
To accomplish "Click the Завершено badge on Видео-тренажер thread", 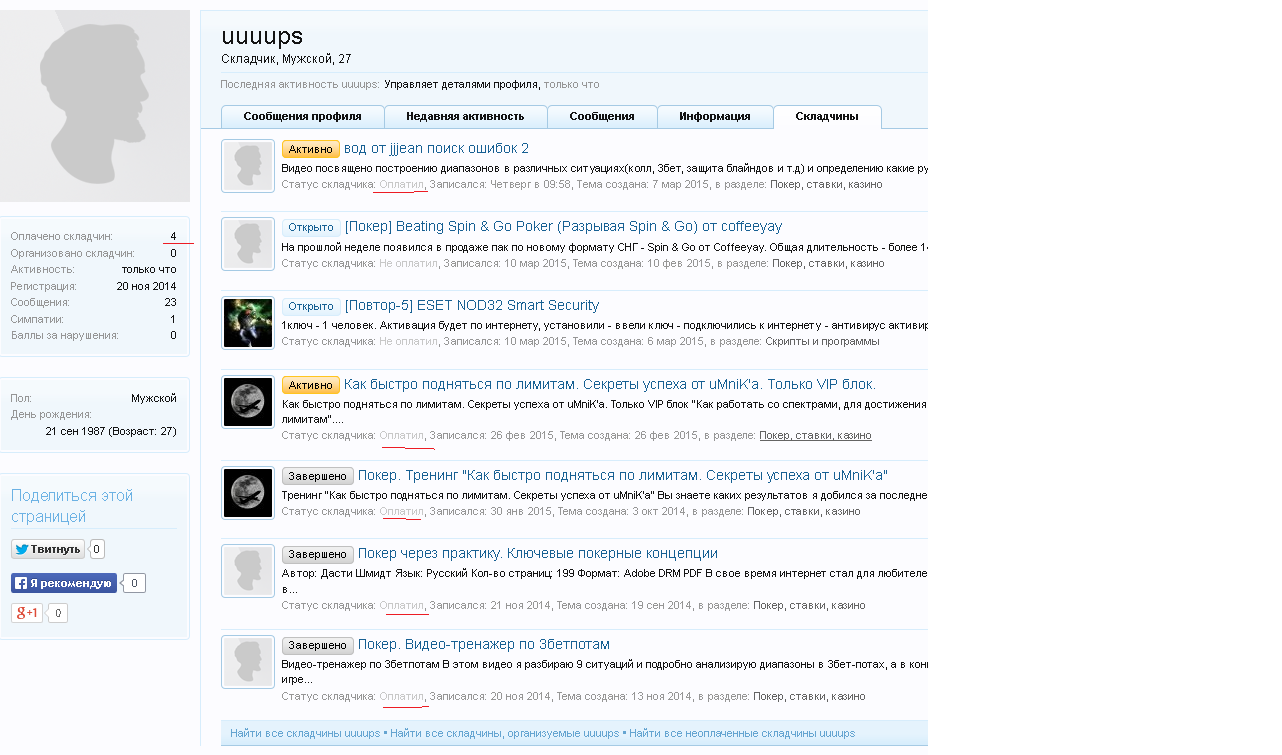I will coord(317,645).
